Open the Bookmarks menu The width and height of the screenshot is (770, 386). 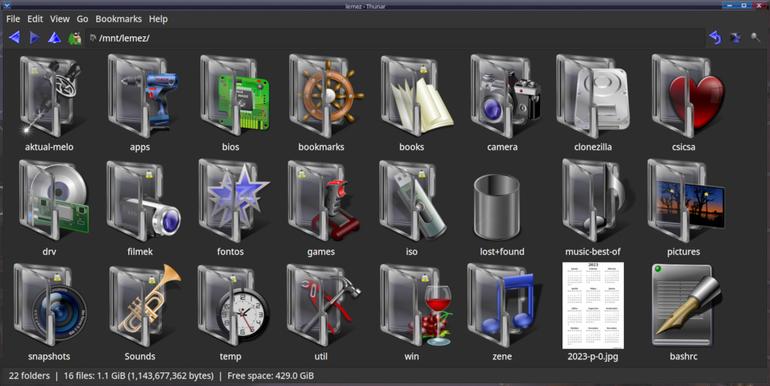coord(118,19)
